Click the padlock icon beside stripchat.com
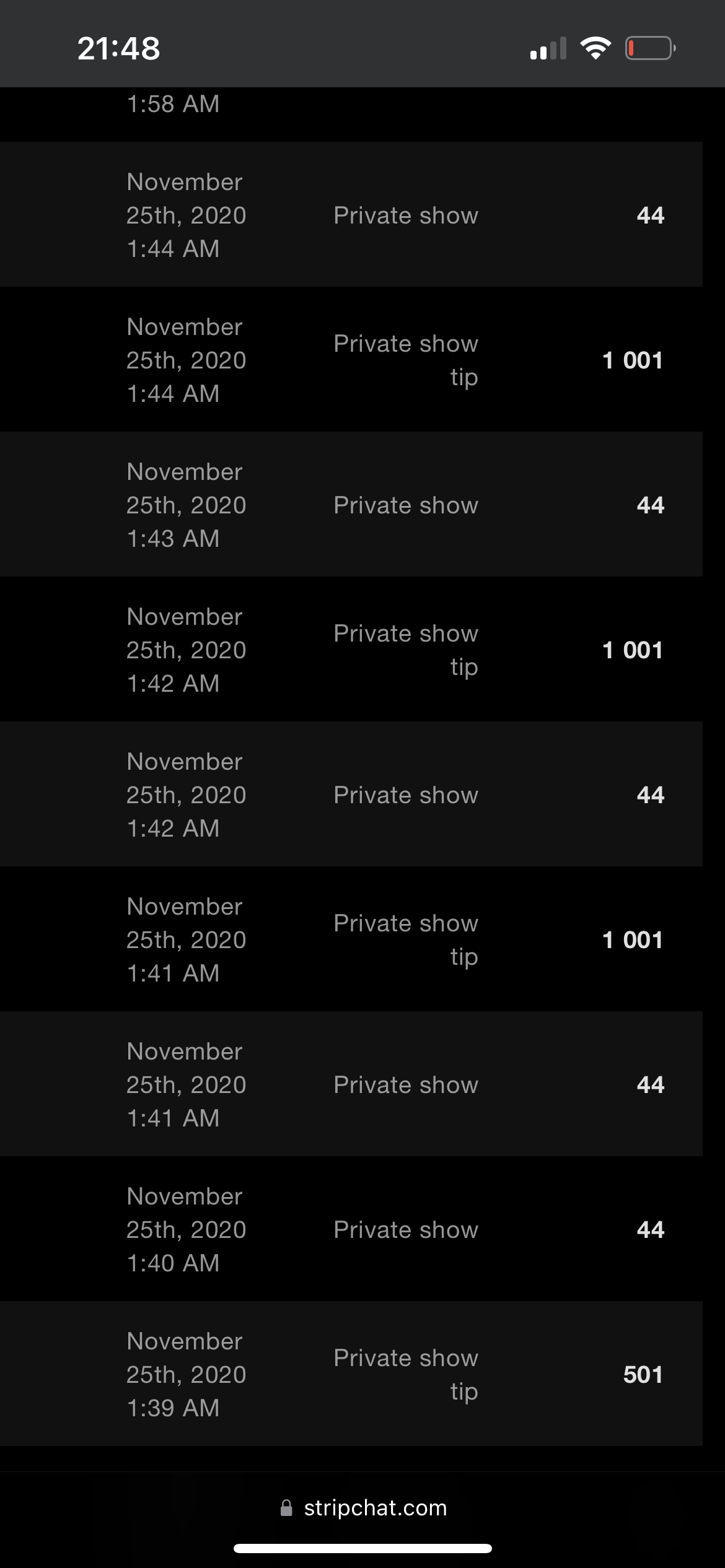Screen dimensions: 725x1568 coord(286,1508)
